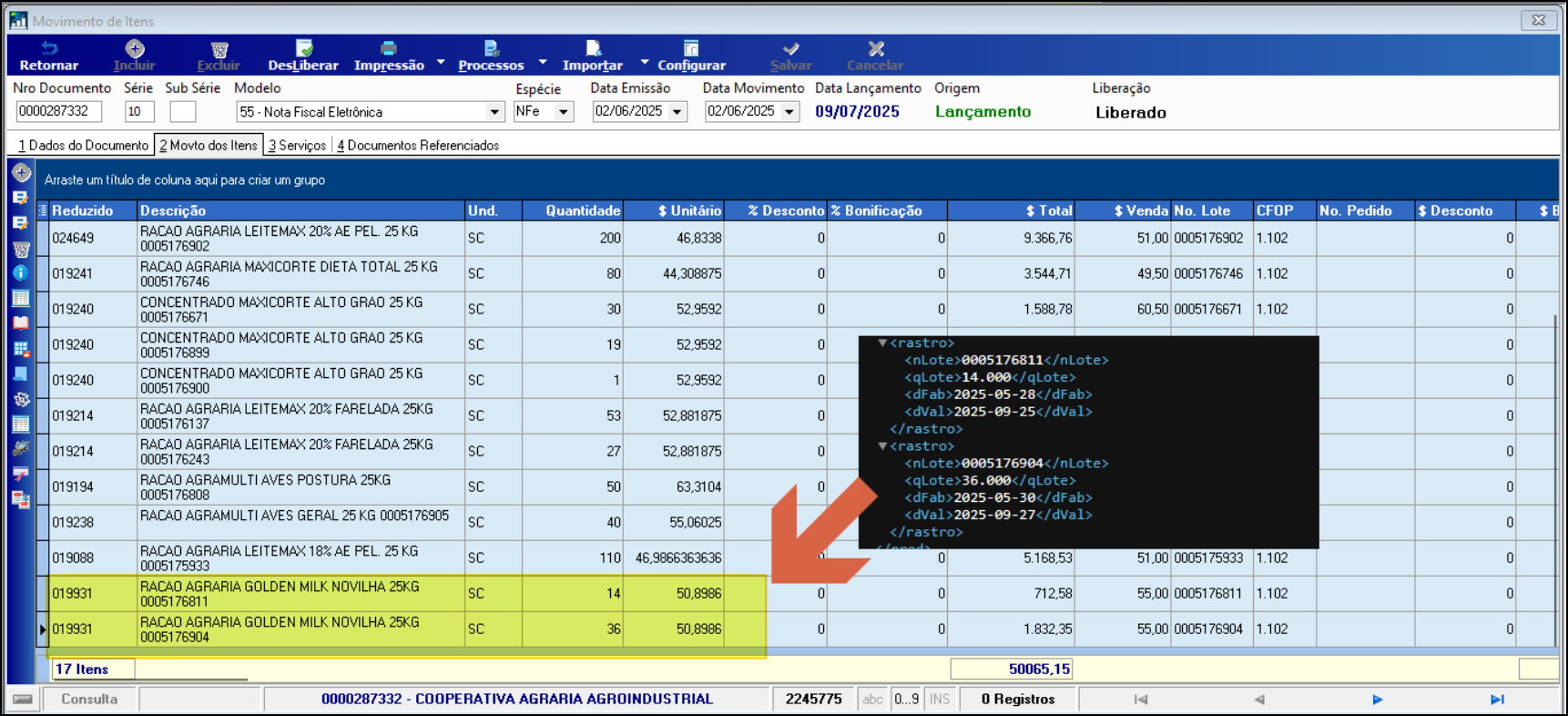1568x716 pixels.
Task: Click lot cell 0005176904 in No. Lote column
Action: click(x=1212, y=629)
